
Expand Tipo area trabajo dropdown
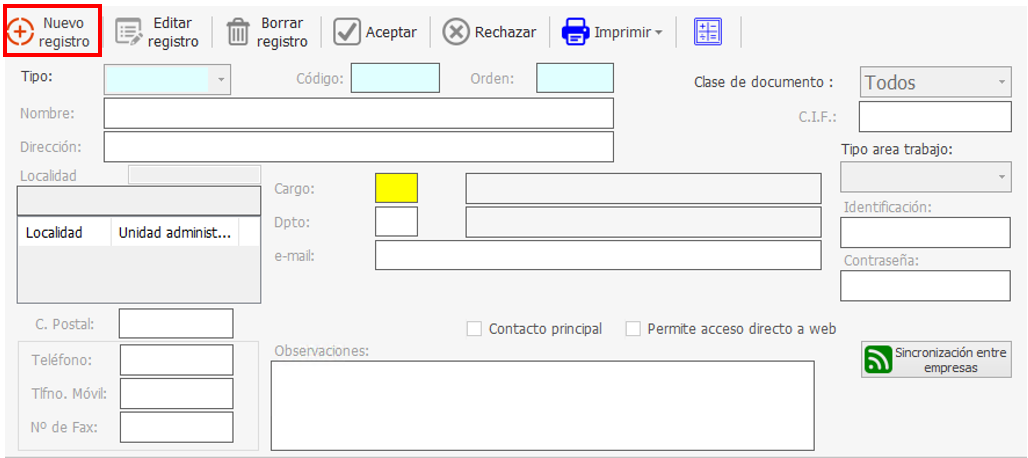(x=926, y=177)
